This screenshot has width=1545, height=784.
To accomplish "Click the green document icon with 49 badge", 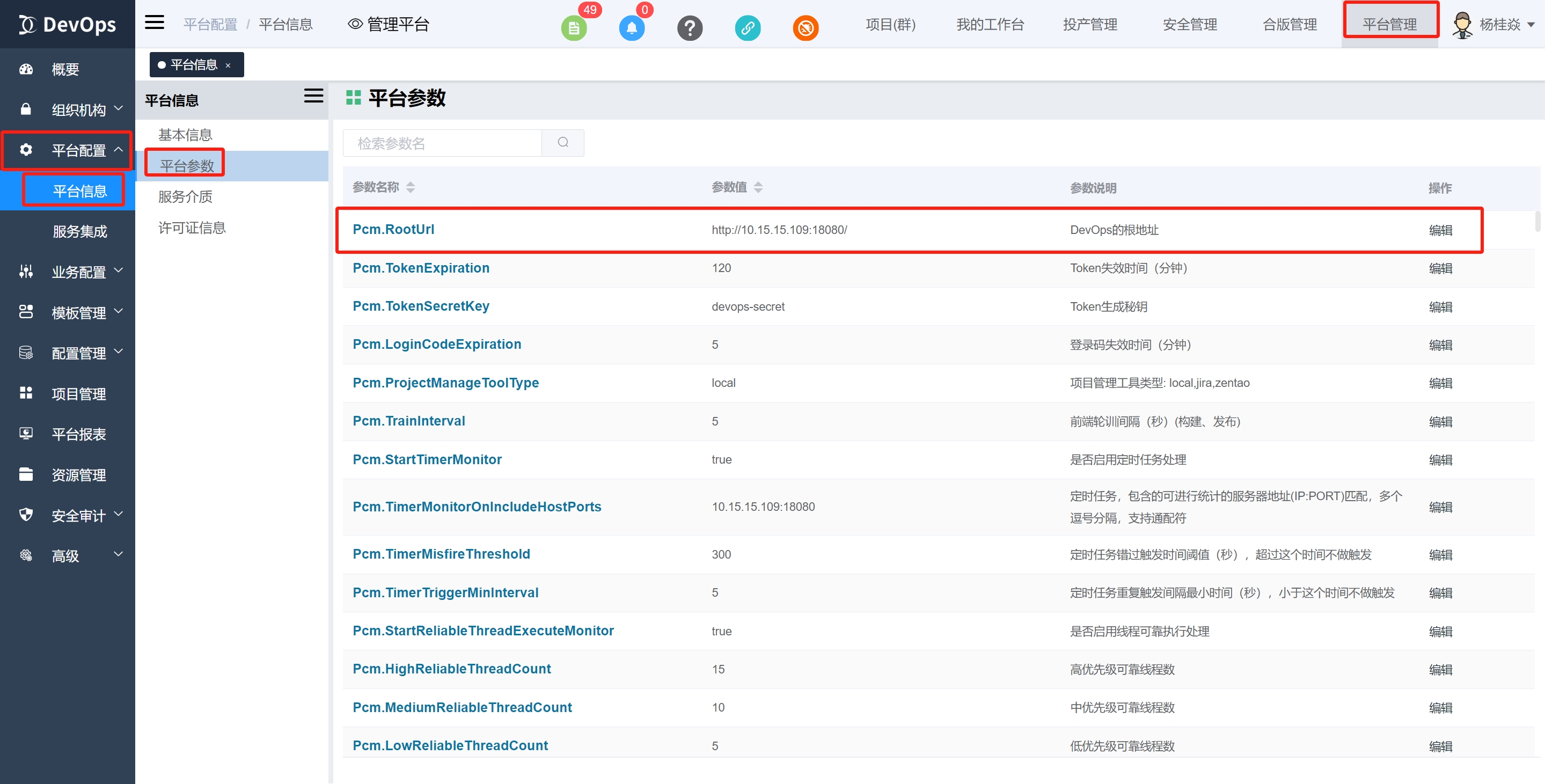I will tap(573, 27).
